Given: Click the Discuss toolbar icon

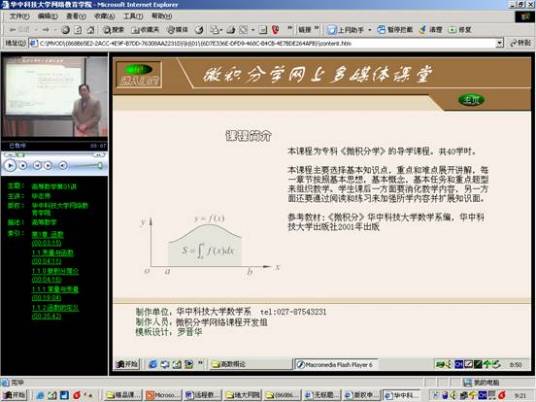Looking at the screenshot, I should point(263,30).
